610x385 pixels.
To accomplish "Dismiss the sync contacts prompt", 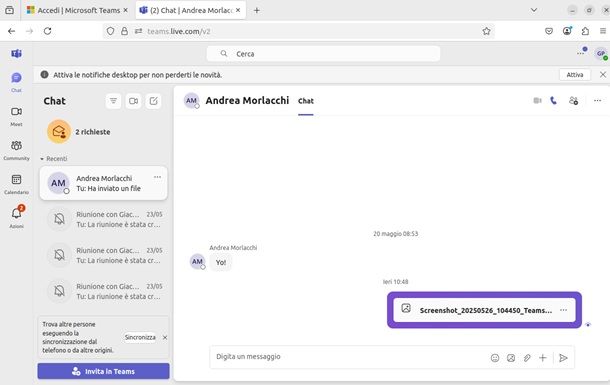I will (x=165, y=337).
